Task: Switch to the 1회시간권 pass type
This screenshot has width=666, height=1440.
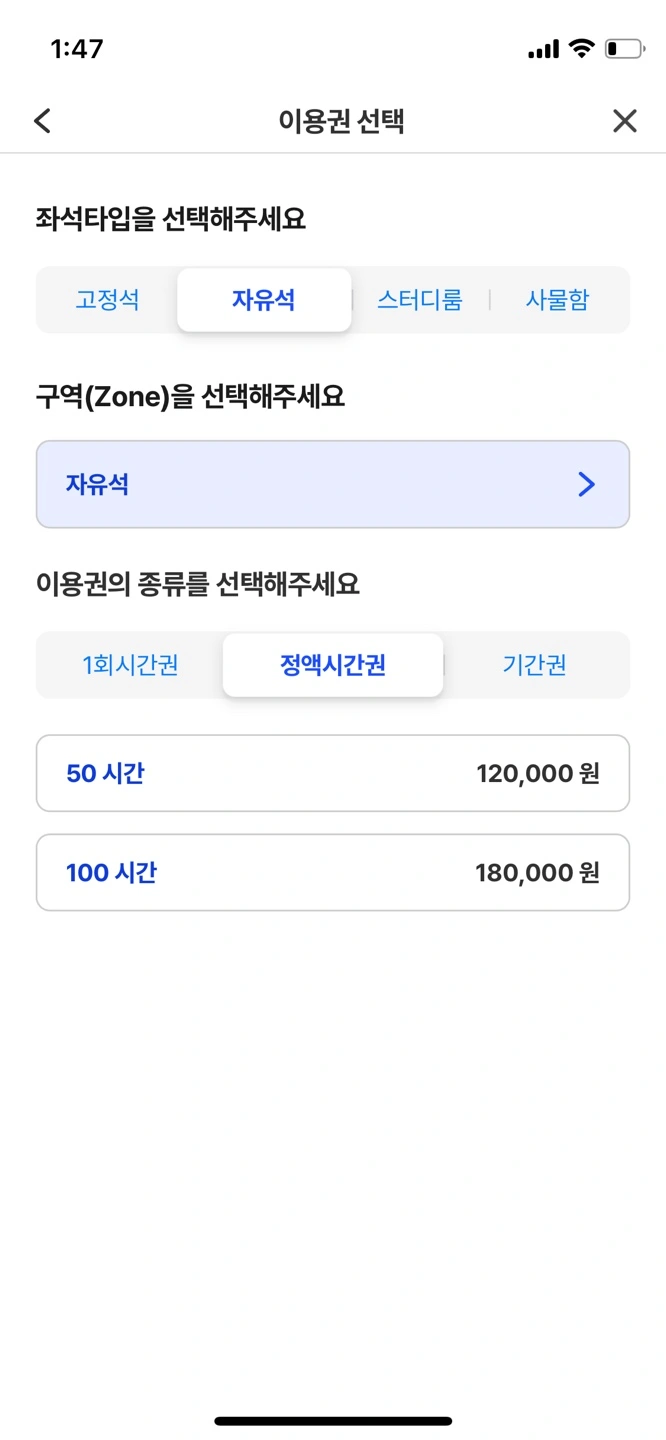Action: tap(130, 665)
